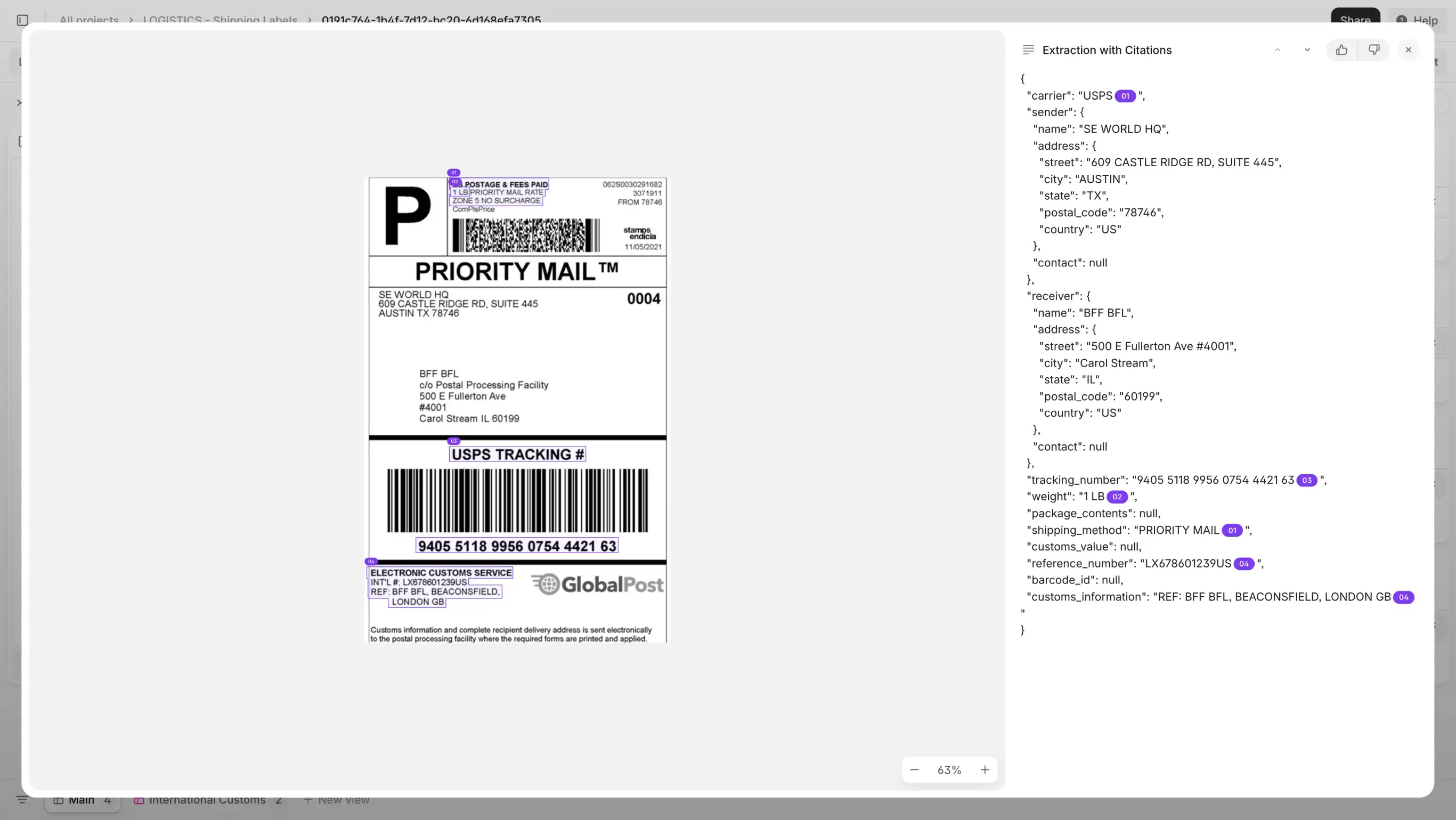Click the share button in top right
The width and height of the screenshot is (1456, 820).
1355,16
